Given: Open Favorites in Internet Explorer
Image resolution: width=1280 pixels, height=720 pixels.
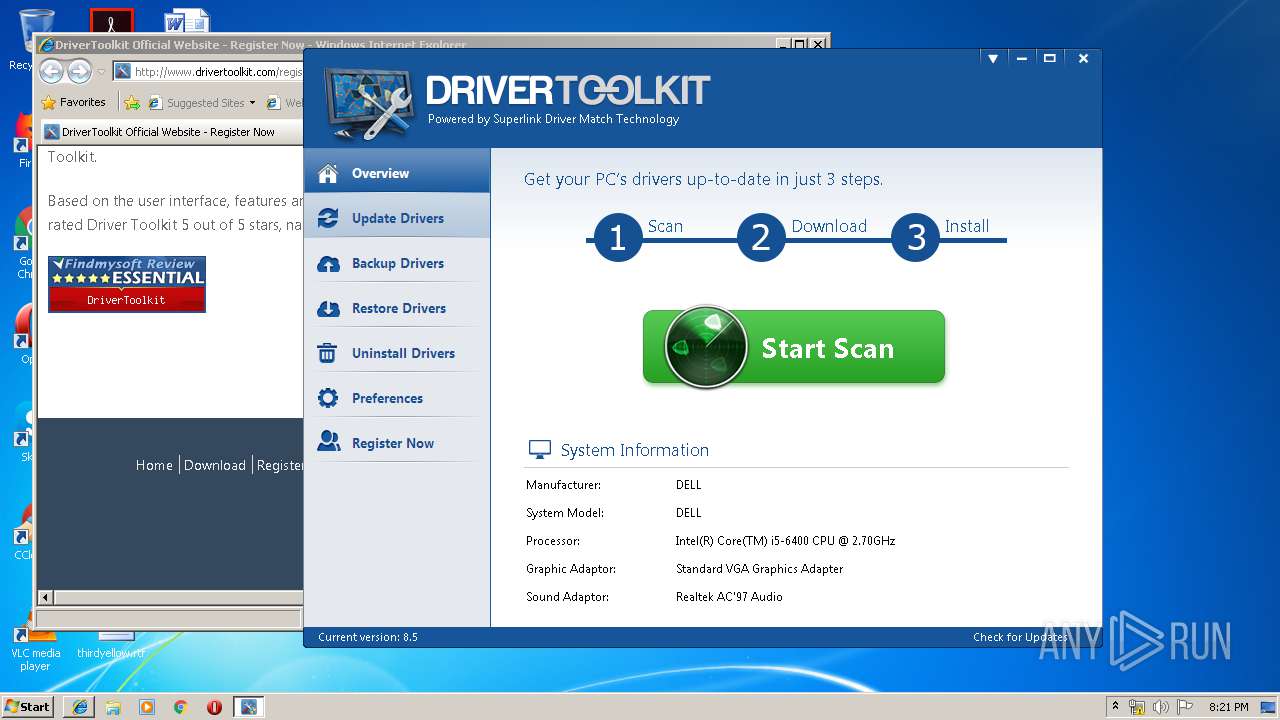Looking at the screenshot, I should tap(74, 102).
